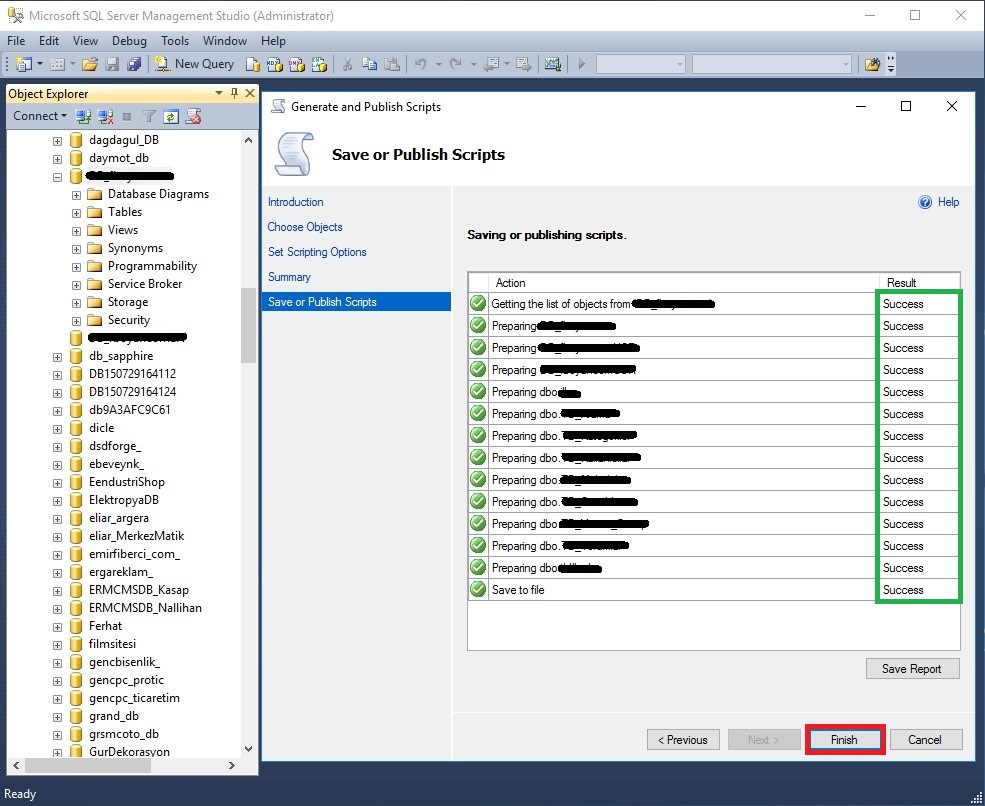Click the Undo arrow icon
The width and height of the screenshot is (985, 806).
[x=421, y=63]
